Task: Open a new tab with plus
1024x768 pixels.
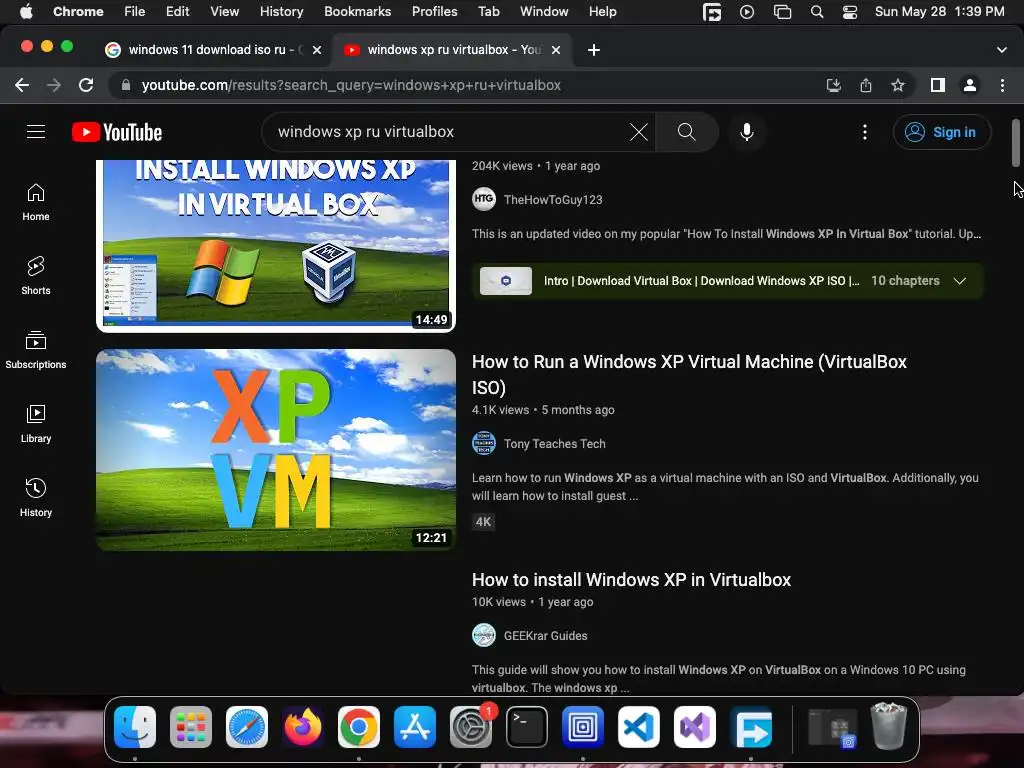Action: [x=594, y=50]
